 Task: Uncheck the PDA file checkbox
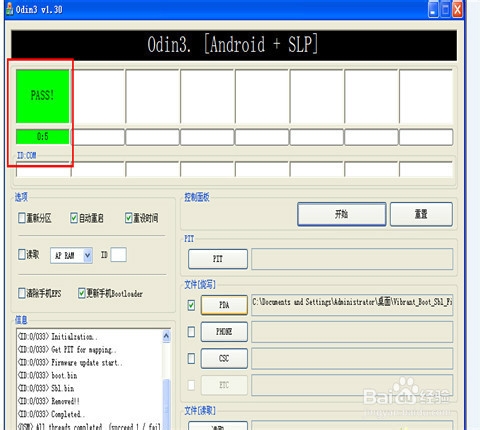pyautogui.click(x=191, y=305)
